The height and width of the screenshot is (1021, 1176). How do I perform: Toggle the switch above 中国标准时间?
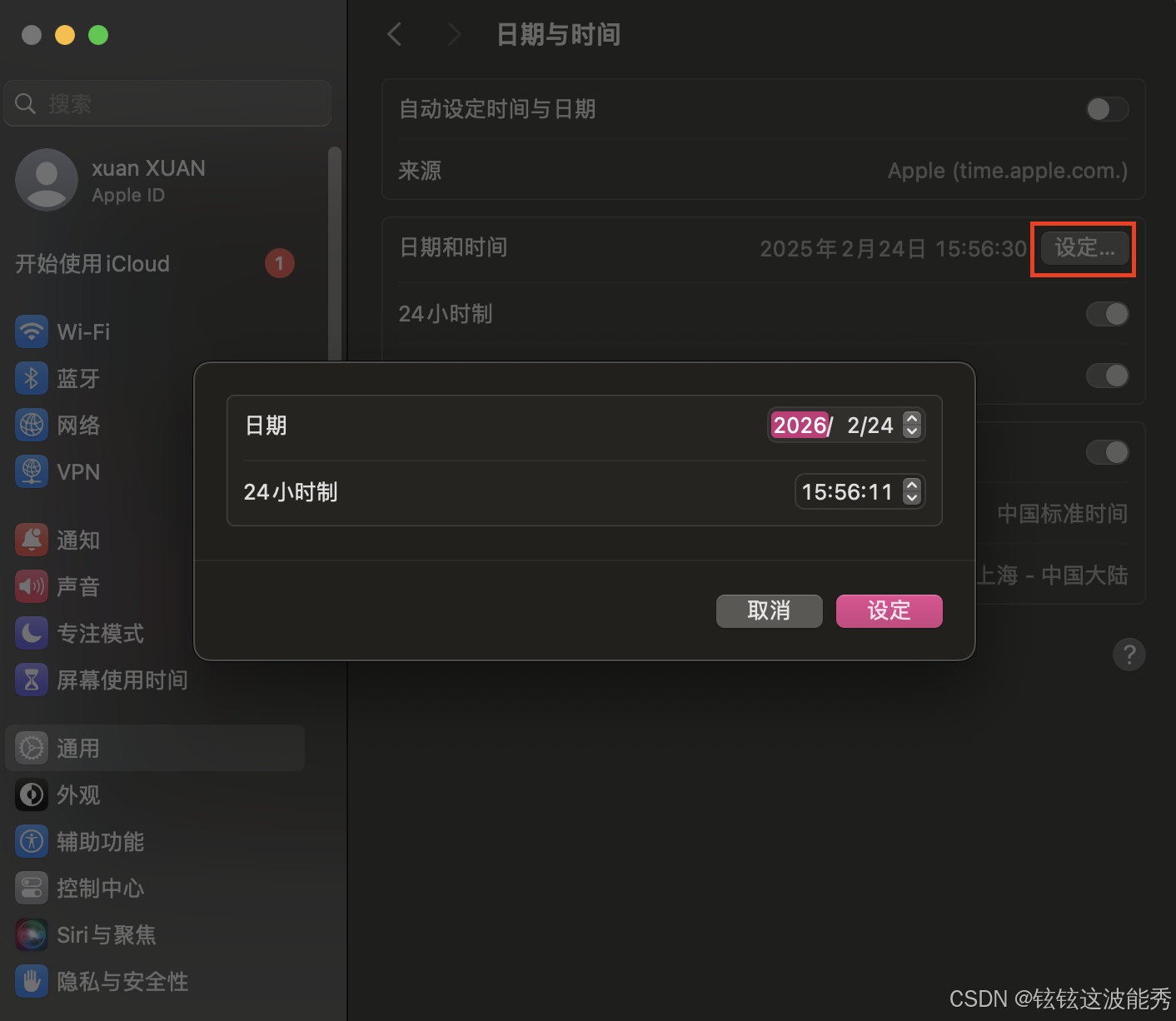(1107, 452)
